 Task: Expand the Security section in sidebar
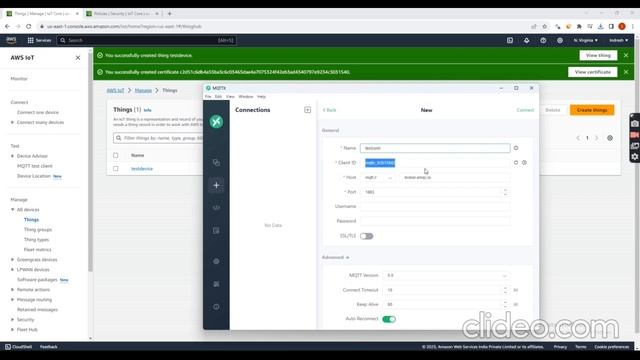(x=12, y=320)
